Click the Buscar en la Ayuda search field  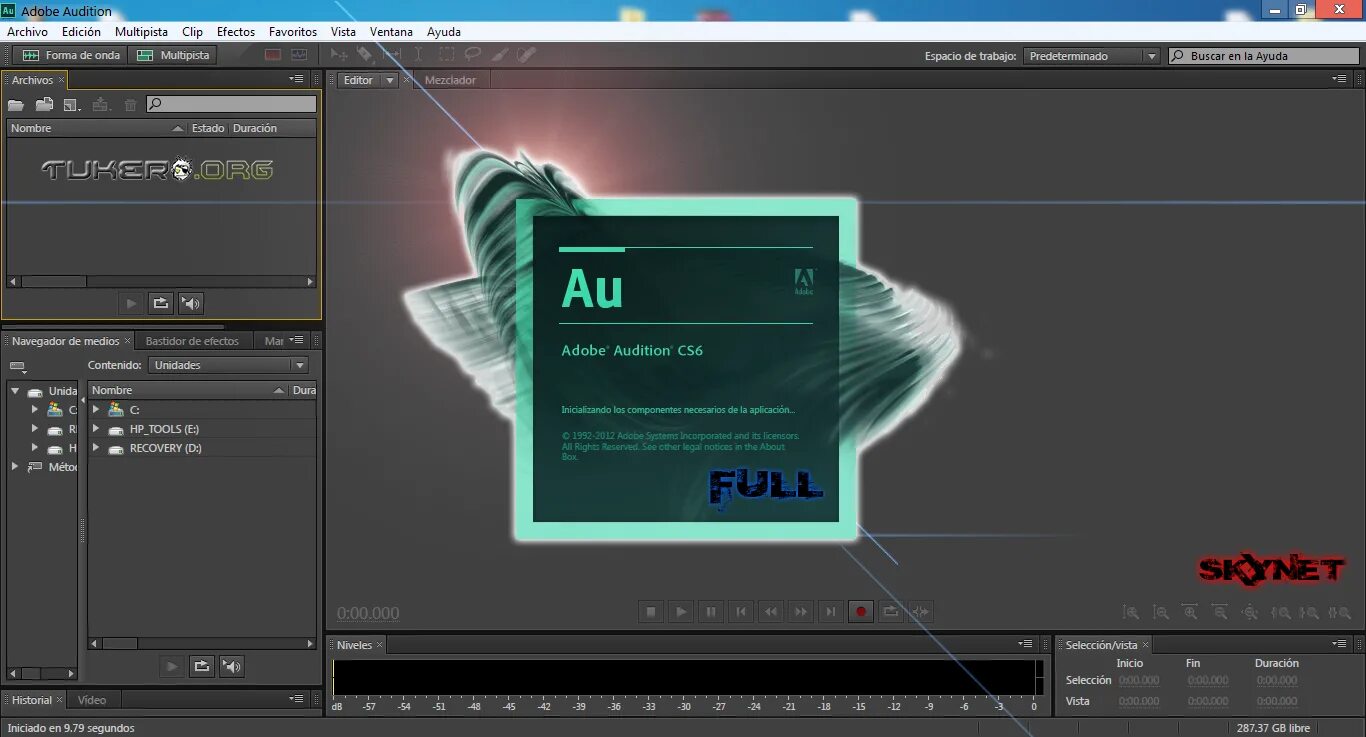1264,56
